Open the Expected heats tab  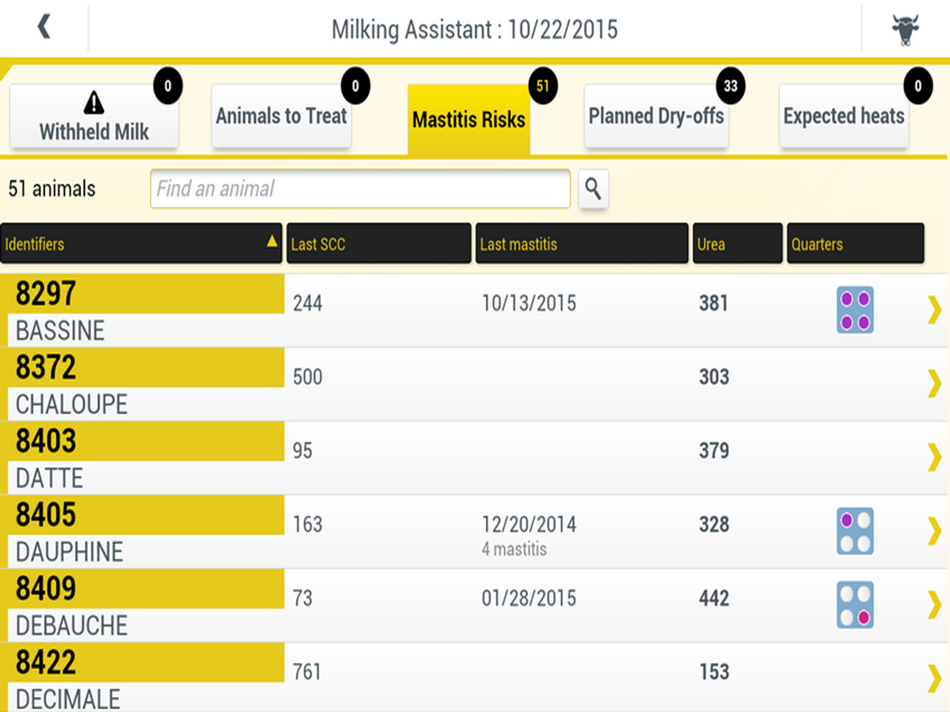coord(844,116)
